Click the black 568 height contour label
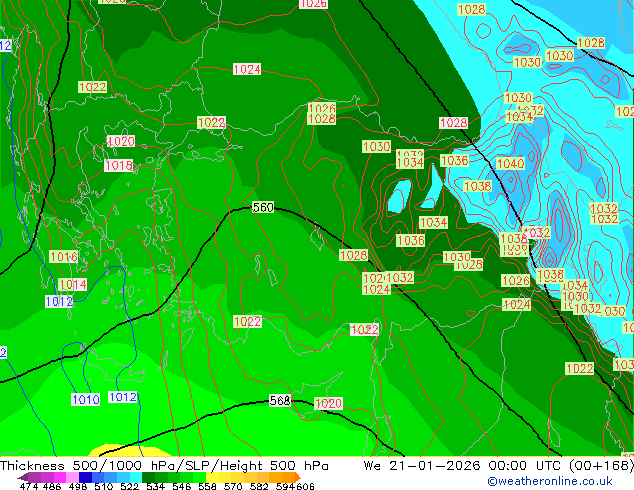The width and height of the screenshot is (634, 490). [280, 401]
